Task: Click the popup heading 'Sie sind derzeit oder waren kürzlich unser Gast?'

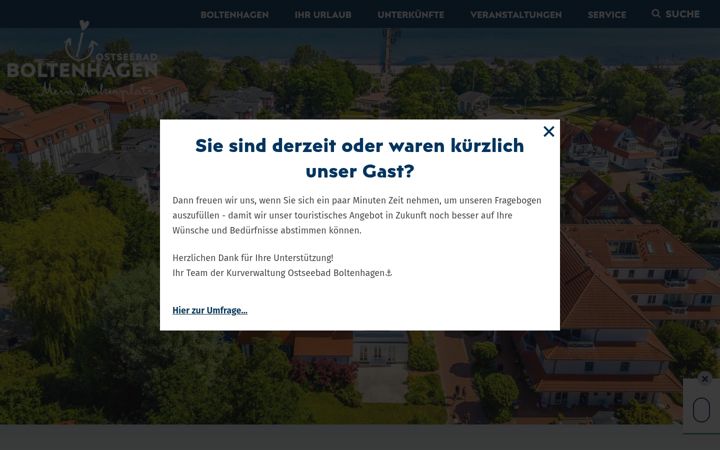Action: pos(360,158)
